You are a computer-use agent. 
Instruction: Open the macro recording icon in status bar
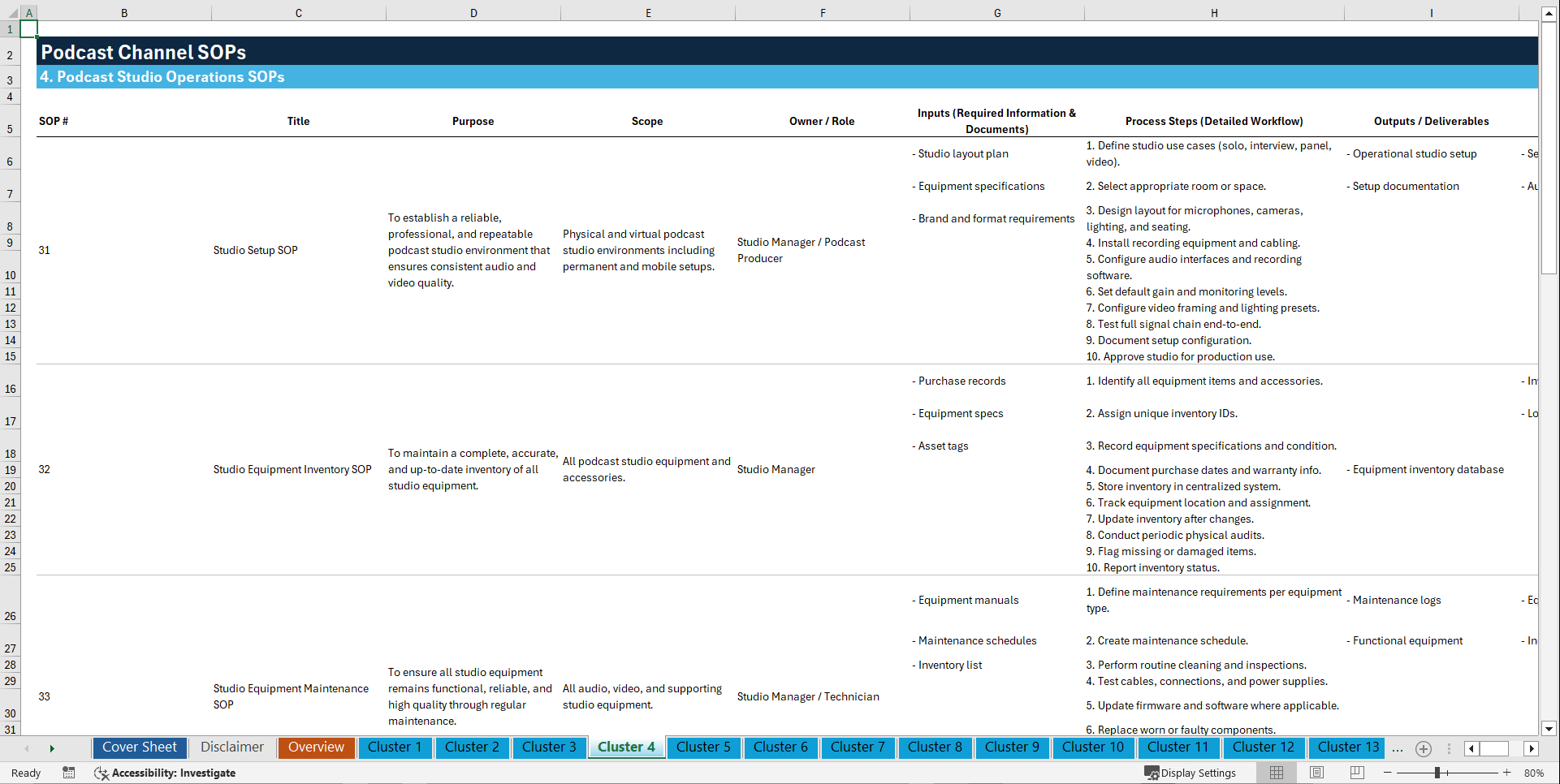[x=69, y=773]
